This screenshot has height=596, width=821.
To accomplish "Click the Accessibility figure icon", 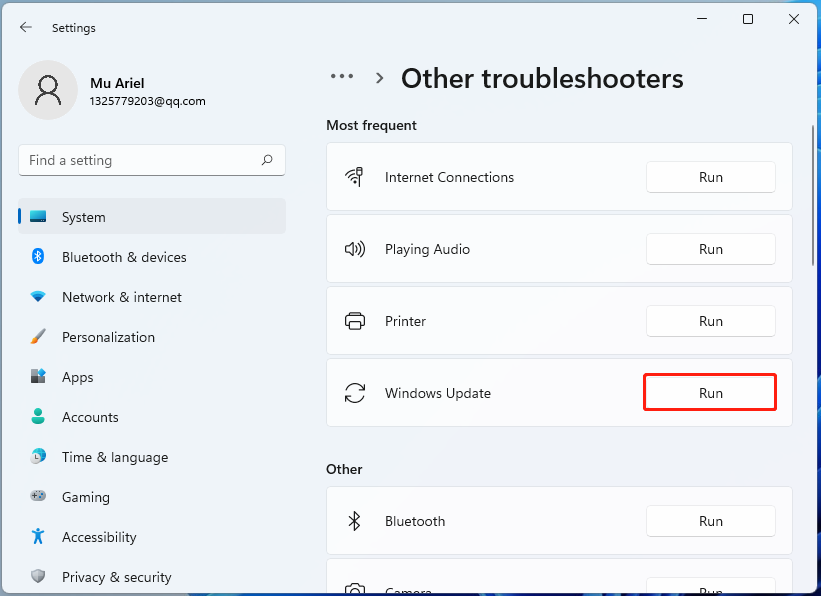I will (x=38, y=536).
